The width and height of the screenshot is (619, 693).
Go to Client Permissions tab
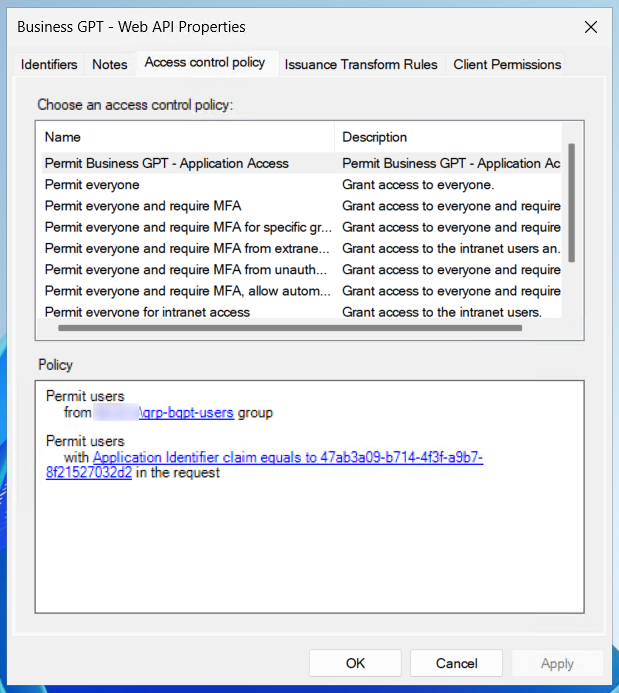[507, 65]
